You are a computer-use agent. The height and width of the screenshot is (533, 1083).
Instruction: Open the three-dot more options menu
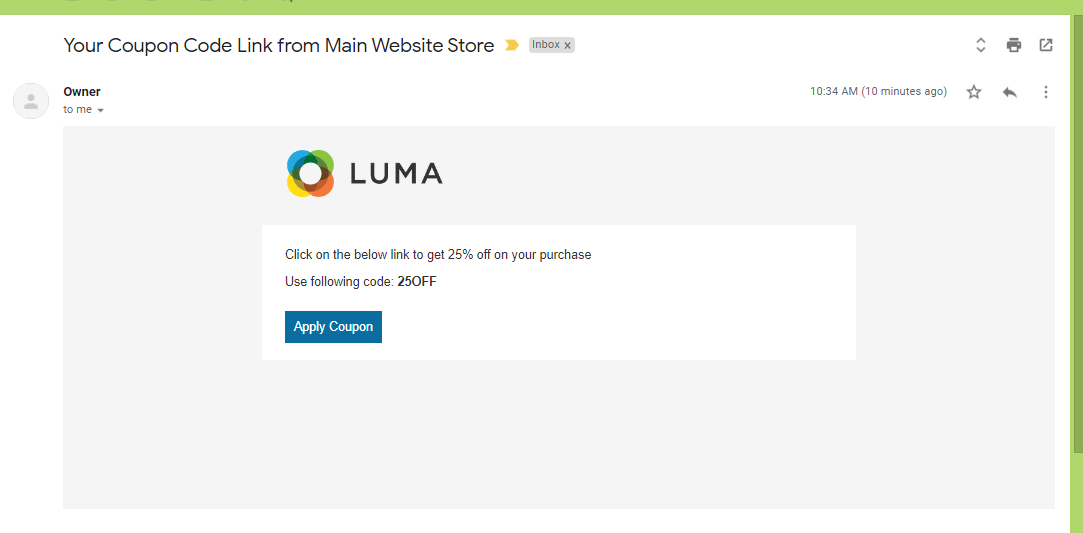pyautogui.click(x=1046, y=92)
